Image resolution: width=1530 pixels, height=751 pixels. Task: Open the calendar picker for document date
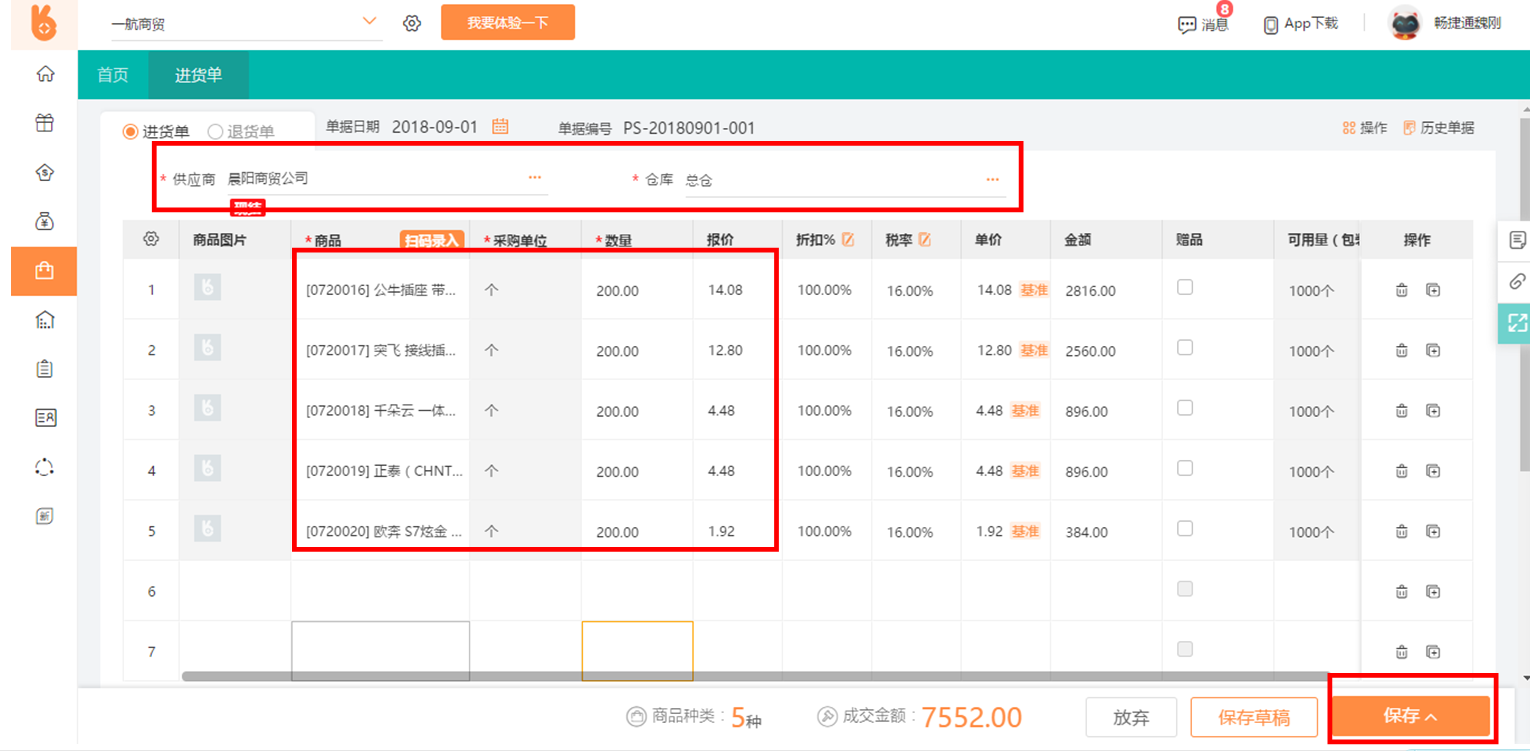pos(501,127)
